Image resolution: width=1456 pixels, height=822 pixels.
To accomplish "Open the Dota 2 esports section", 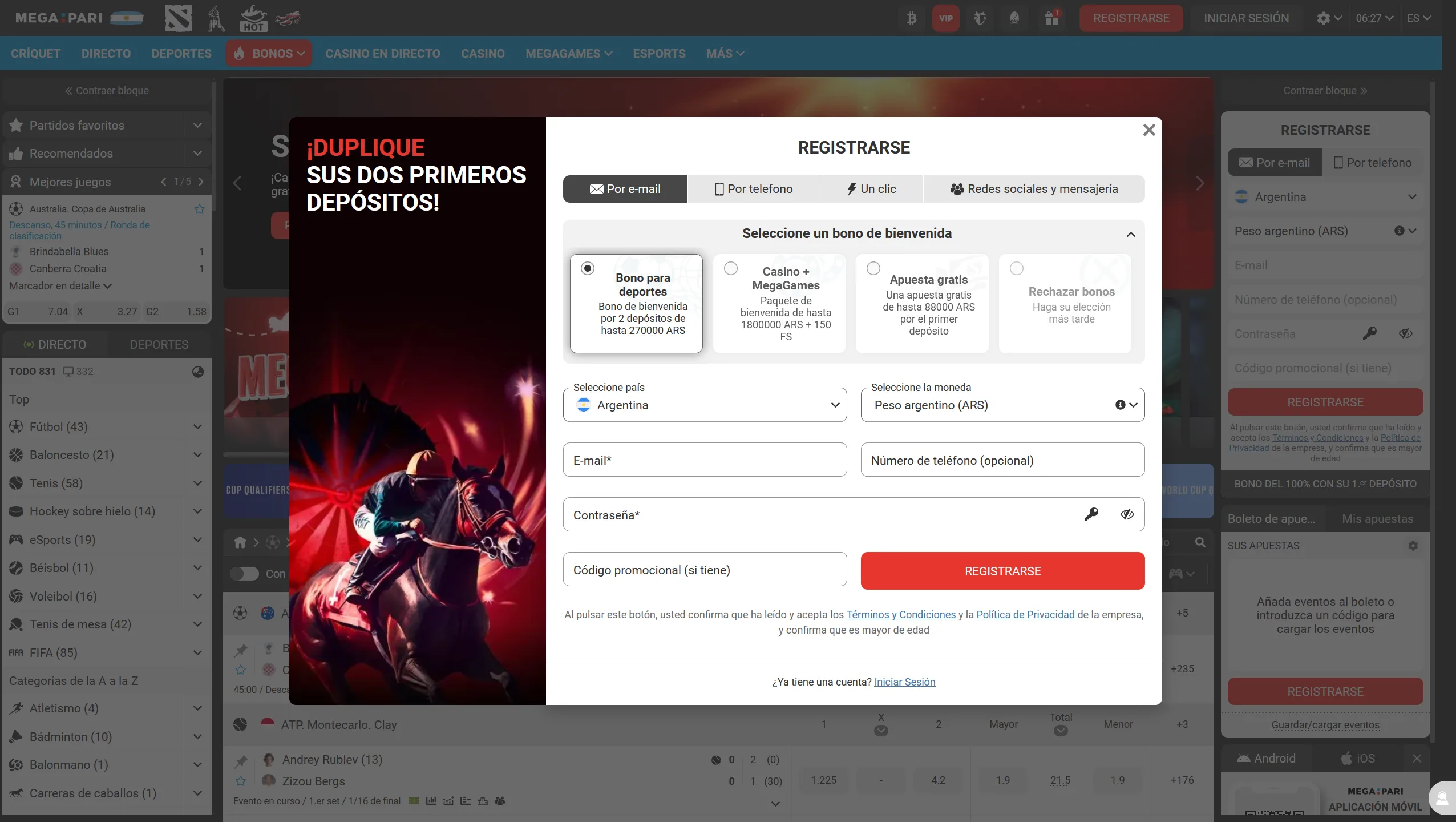I will coord(179,18).
